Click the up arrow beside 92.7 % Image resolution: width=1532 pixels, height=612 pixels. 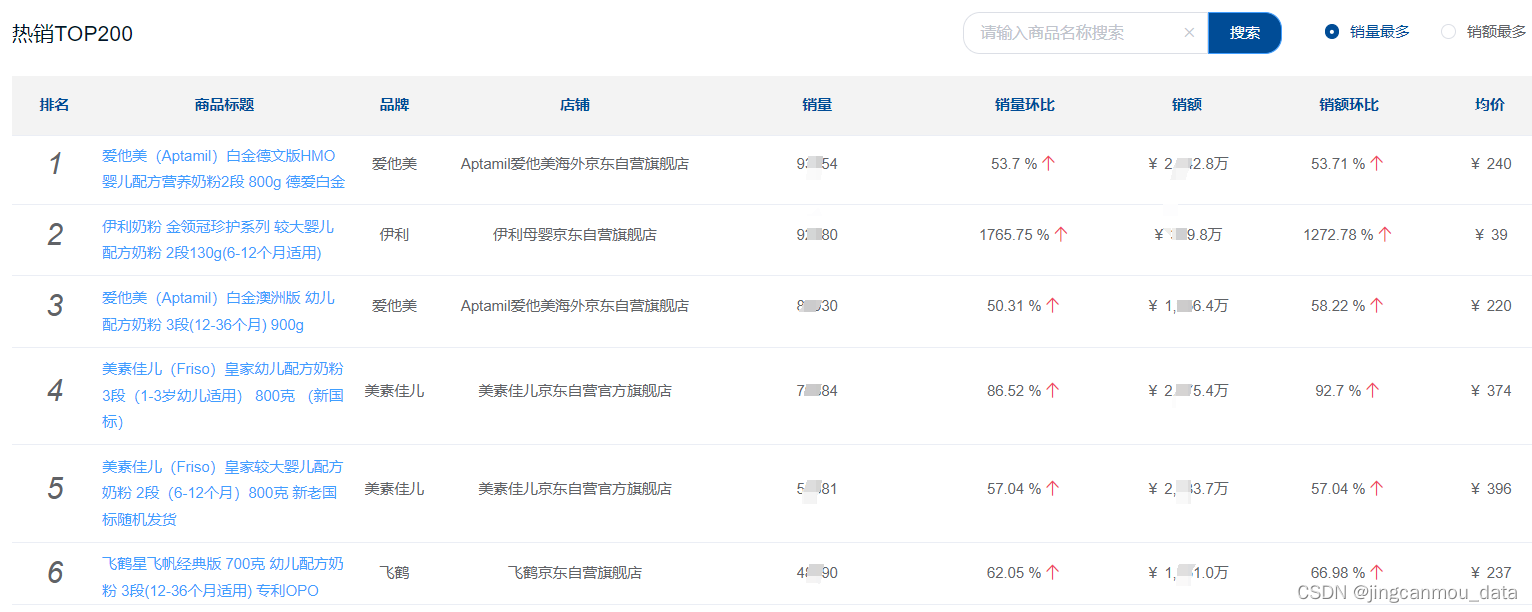[x=1373, y=391]
